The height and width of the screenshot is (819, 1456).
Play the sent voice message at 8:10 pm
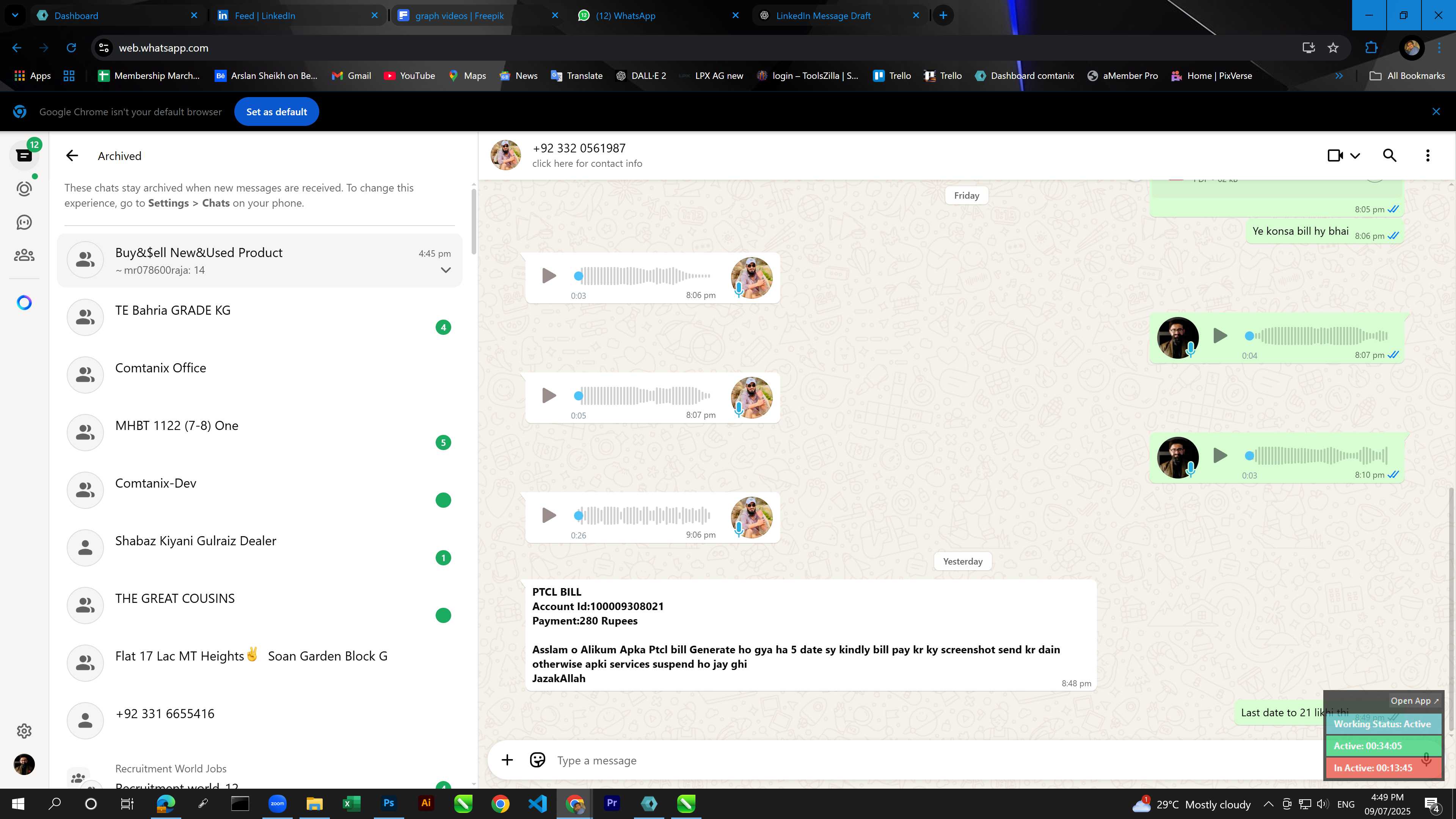[x=1220, y=455]
